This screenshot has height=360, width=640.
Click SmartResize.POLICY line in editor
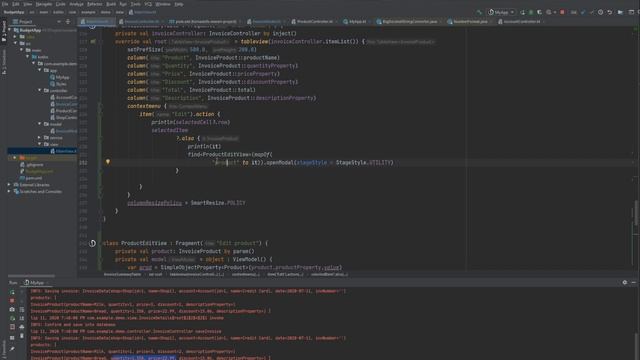[187, 203]
